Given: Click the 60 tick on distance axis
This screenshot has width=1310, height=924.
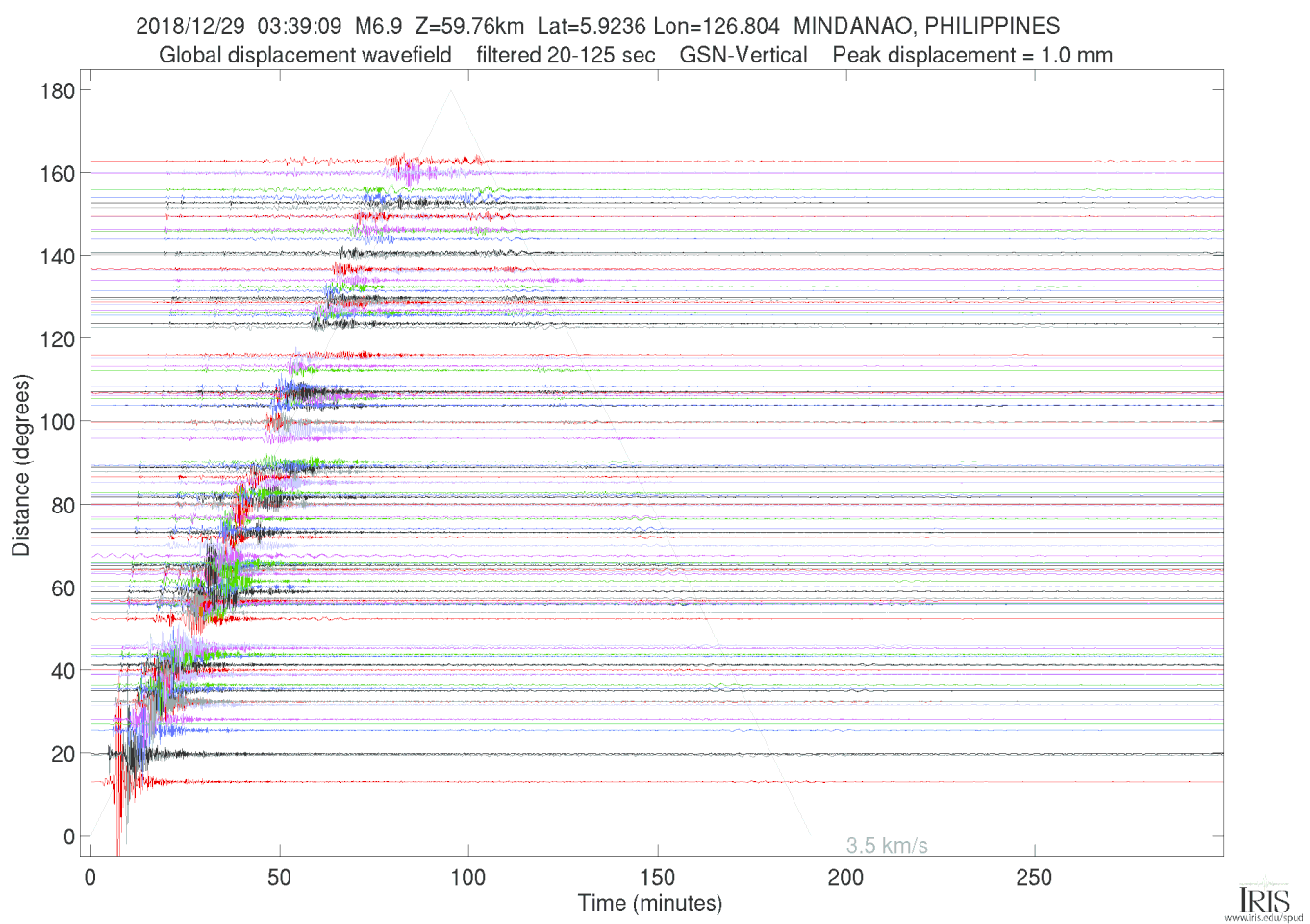Looking at the screenshot, I should coord(63,588).
